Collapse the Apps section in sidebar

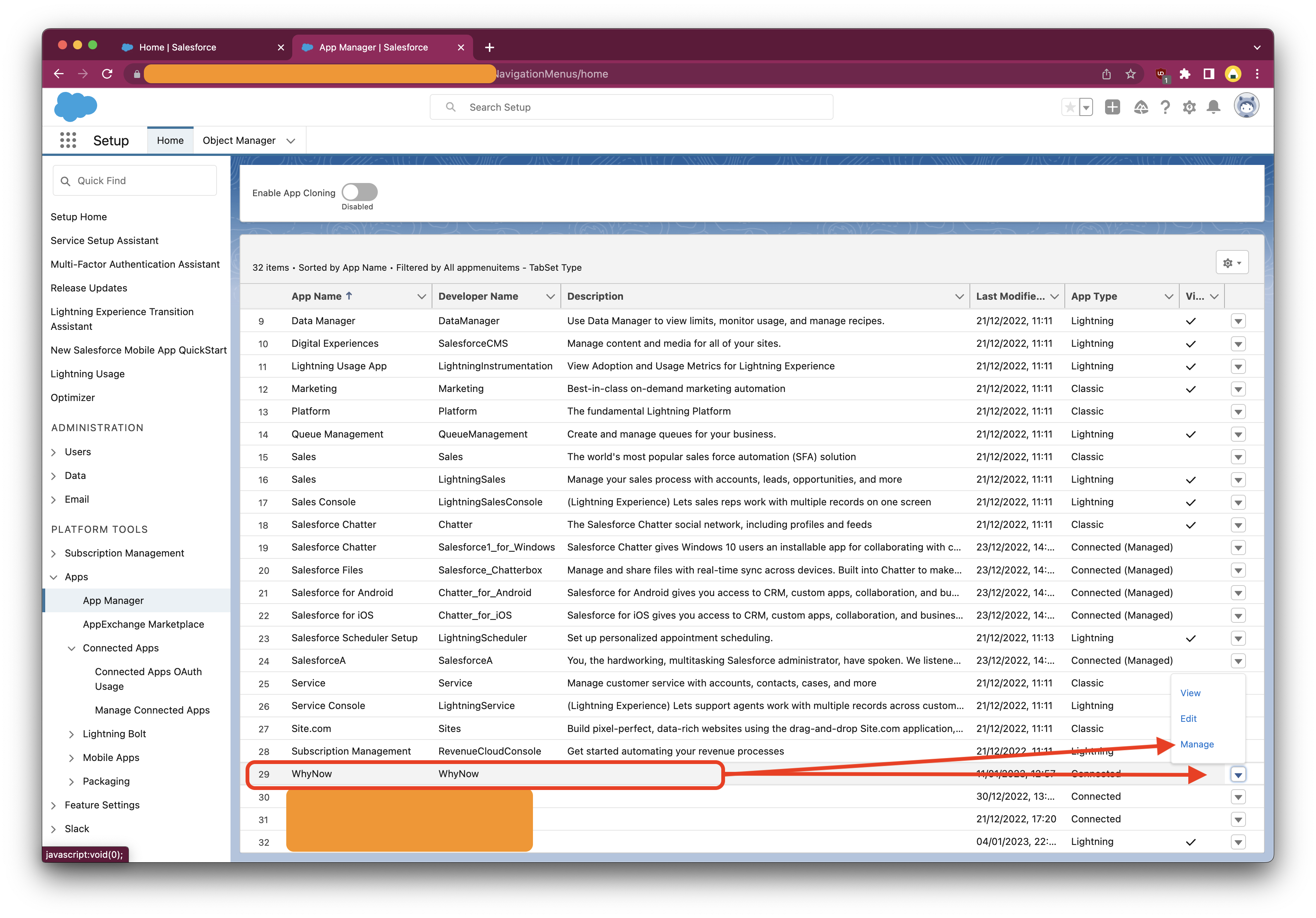point(53,577)
